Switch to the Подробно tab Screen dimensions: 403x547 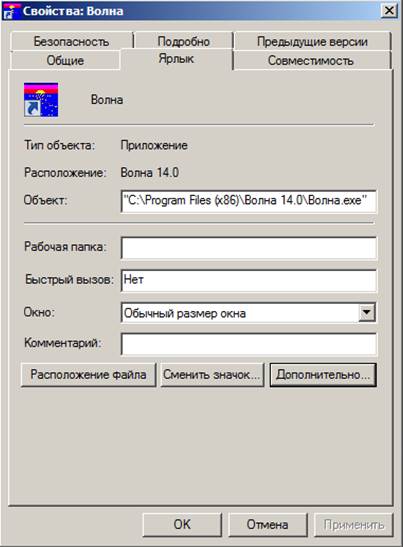click(x=184, y=41)
